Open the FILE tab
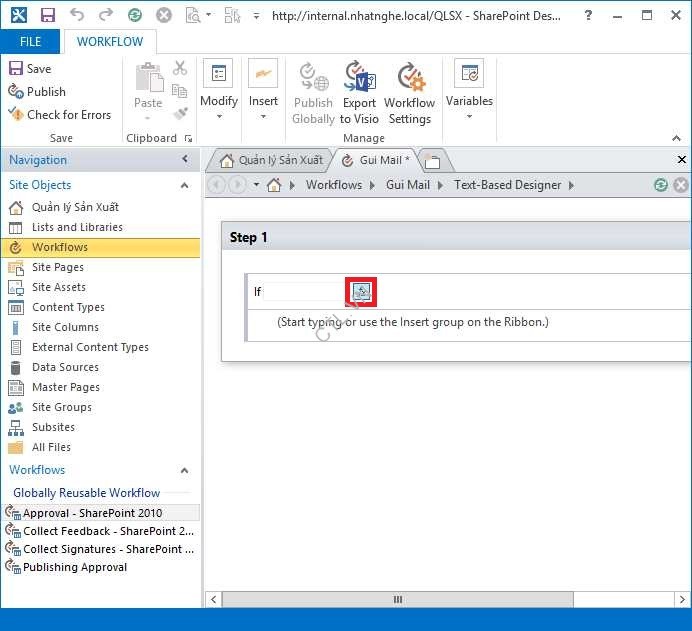This screenshot has width=692, height=631. click(31, 42)
